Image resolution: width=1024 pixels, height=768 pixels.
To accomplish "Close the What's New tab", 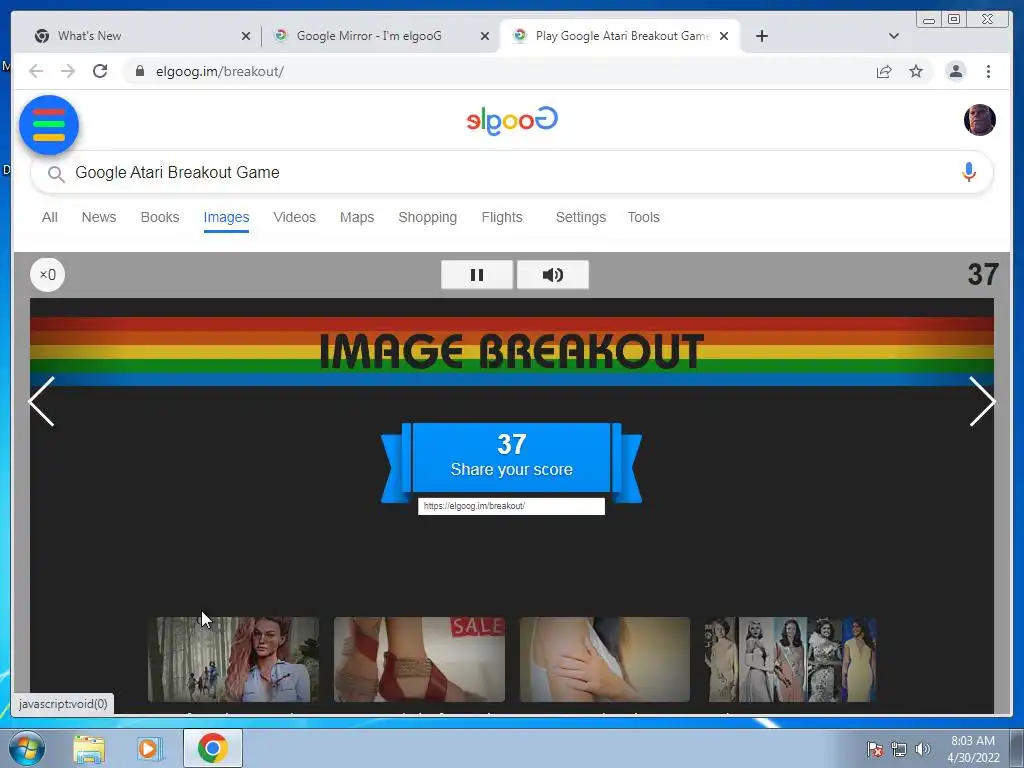I will tap(246, 36).
